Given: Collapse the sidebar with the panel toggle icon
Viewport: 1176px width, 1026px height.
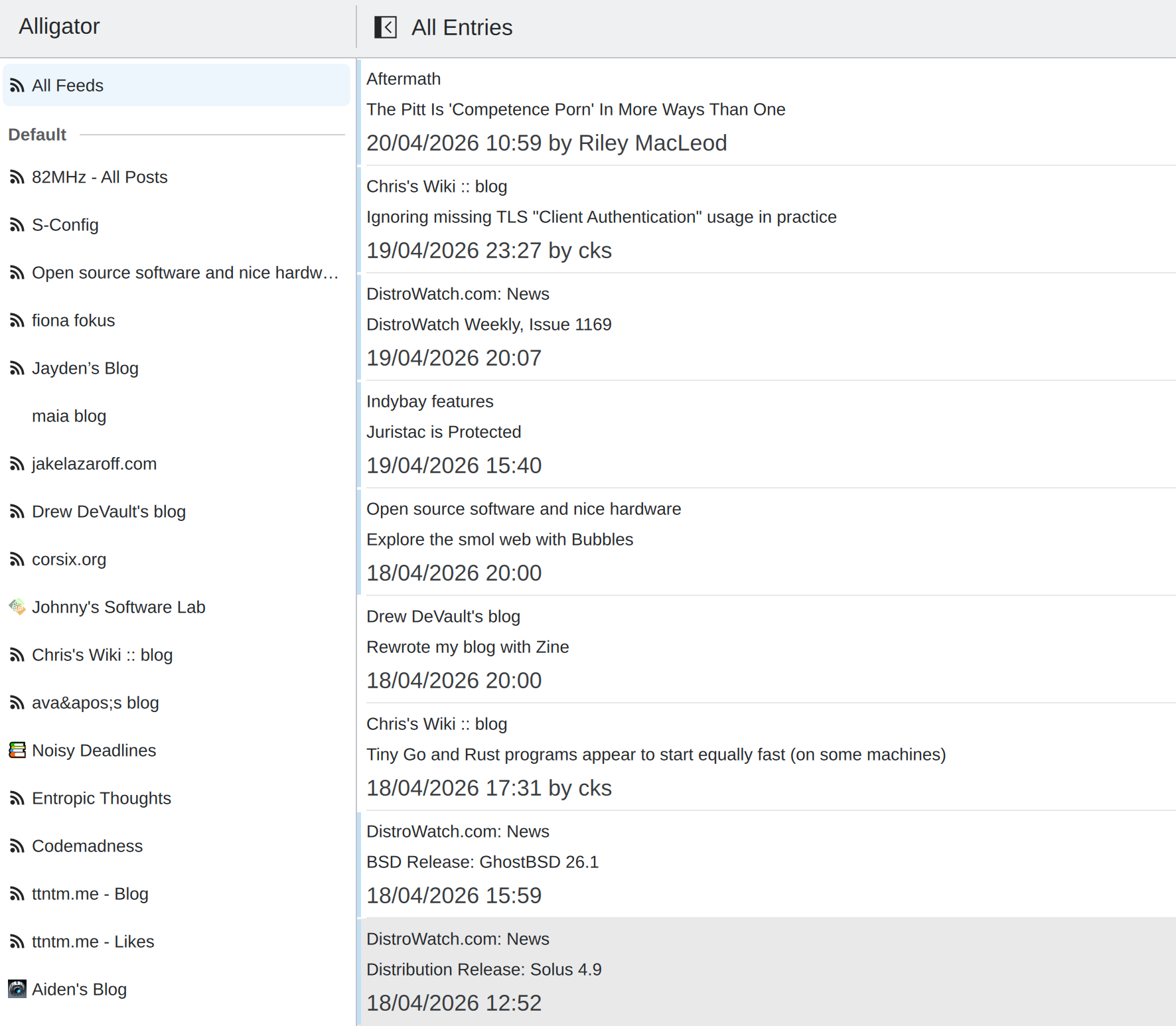Looking at the screenshot, I should tap(386, 27).
